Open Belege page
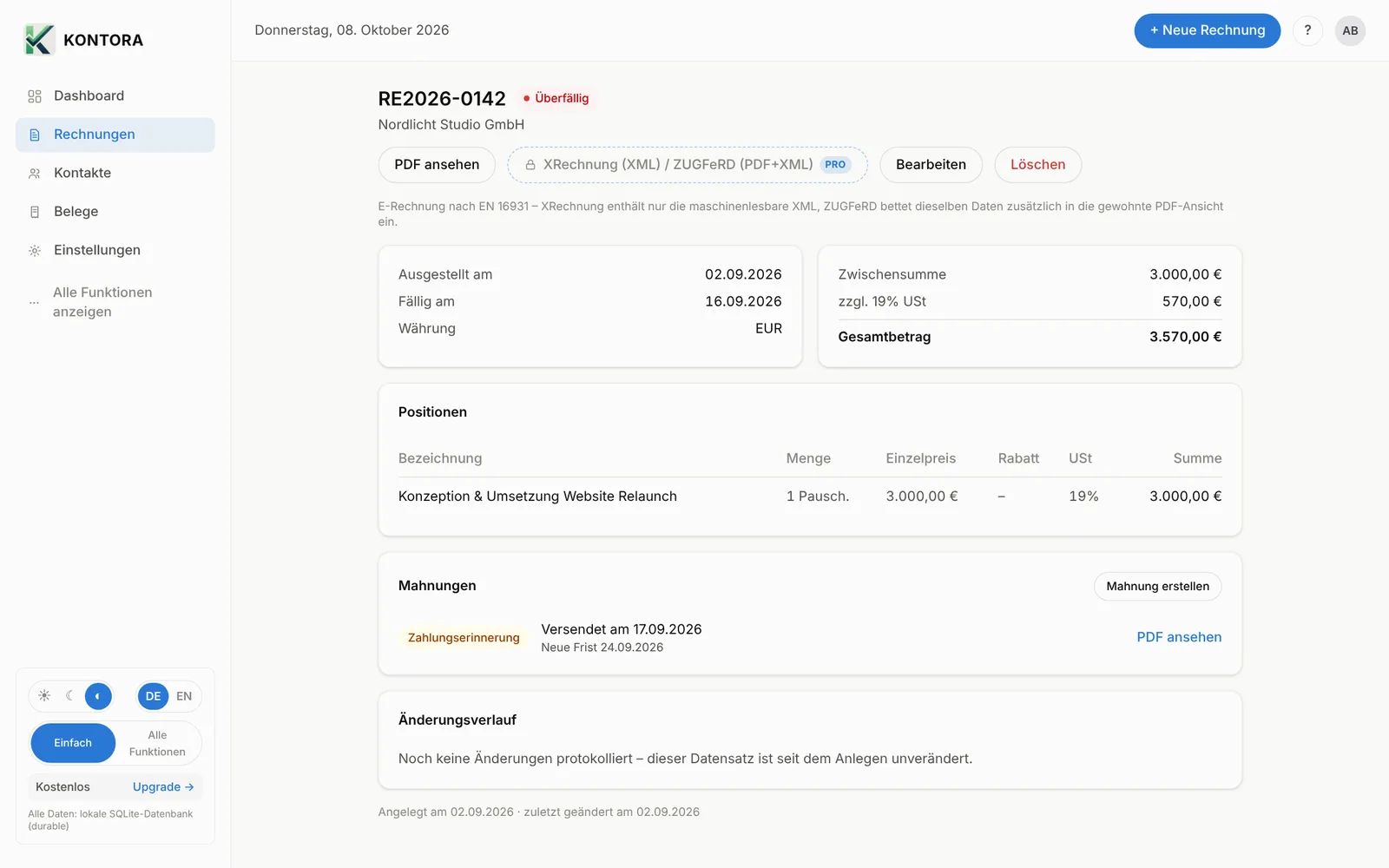The height and width of the screenshot is (868, 1389). 115,212
